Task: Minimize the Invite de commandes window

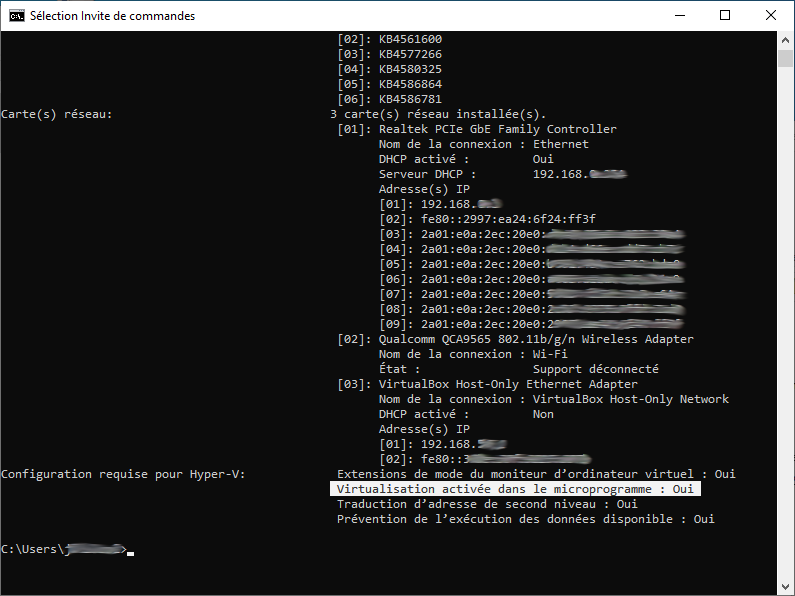Action: point(679,15)
